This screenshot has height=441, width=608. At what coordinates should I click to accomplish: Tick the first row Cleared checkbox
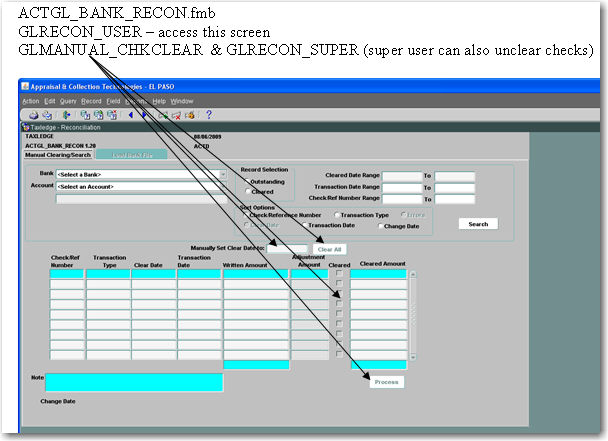coord(340,274)
